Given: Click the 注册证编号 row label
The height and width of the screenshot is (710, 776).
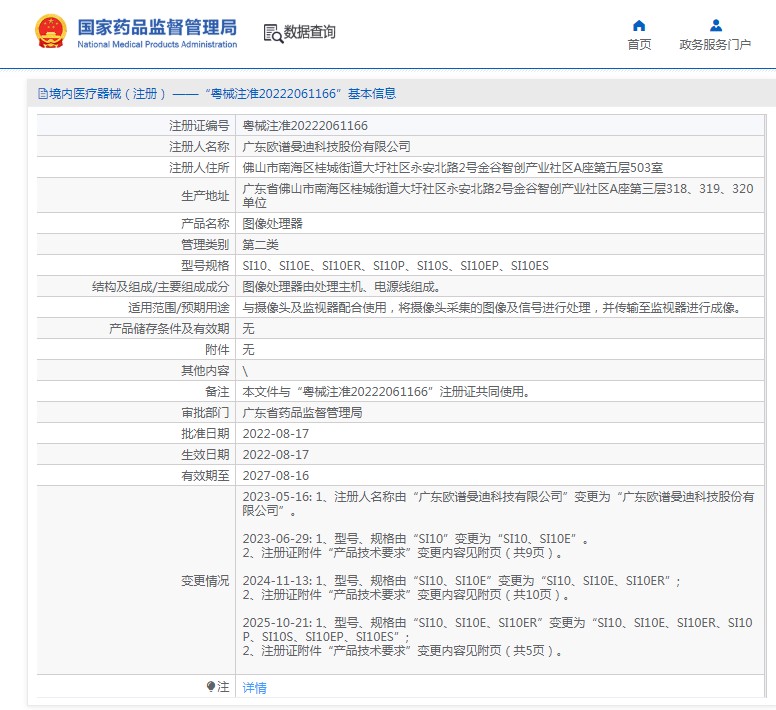Looking at the screenshot, I should click(199, 126).
